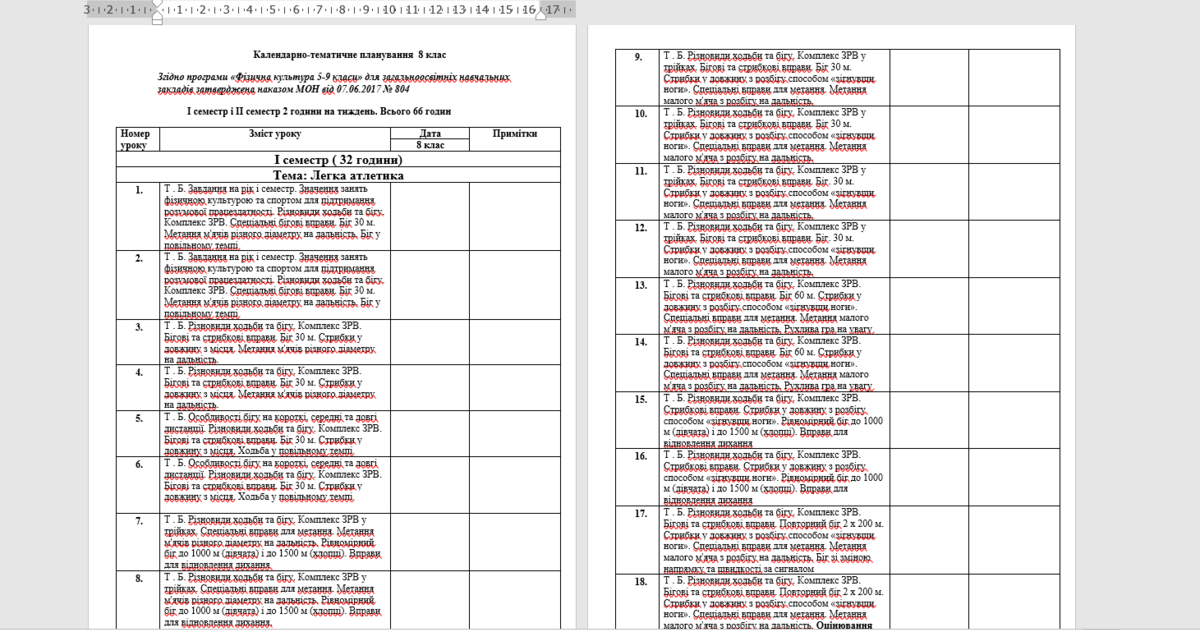Image resolution: width=1200 pixels, height=630 pixels.
Task: Click the First Line Indent marker on ruler
Action: 158,6
